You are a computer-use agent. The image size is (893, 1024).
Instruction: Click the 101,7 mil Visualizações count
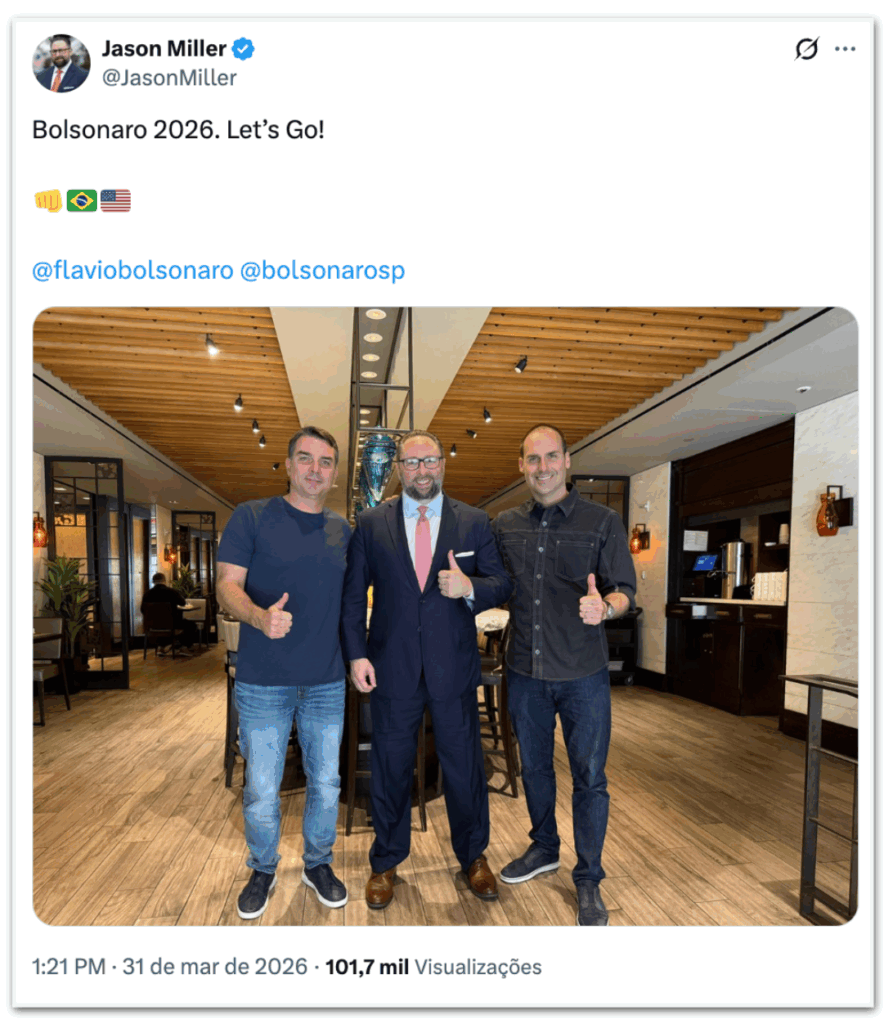pos(434,967)
